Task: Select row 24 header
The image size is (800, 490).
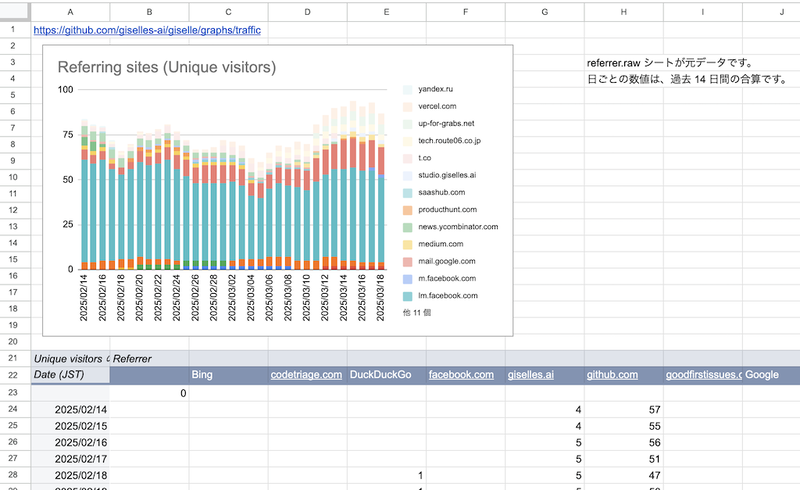Action: pos(13,409)
